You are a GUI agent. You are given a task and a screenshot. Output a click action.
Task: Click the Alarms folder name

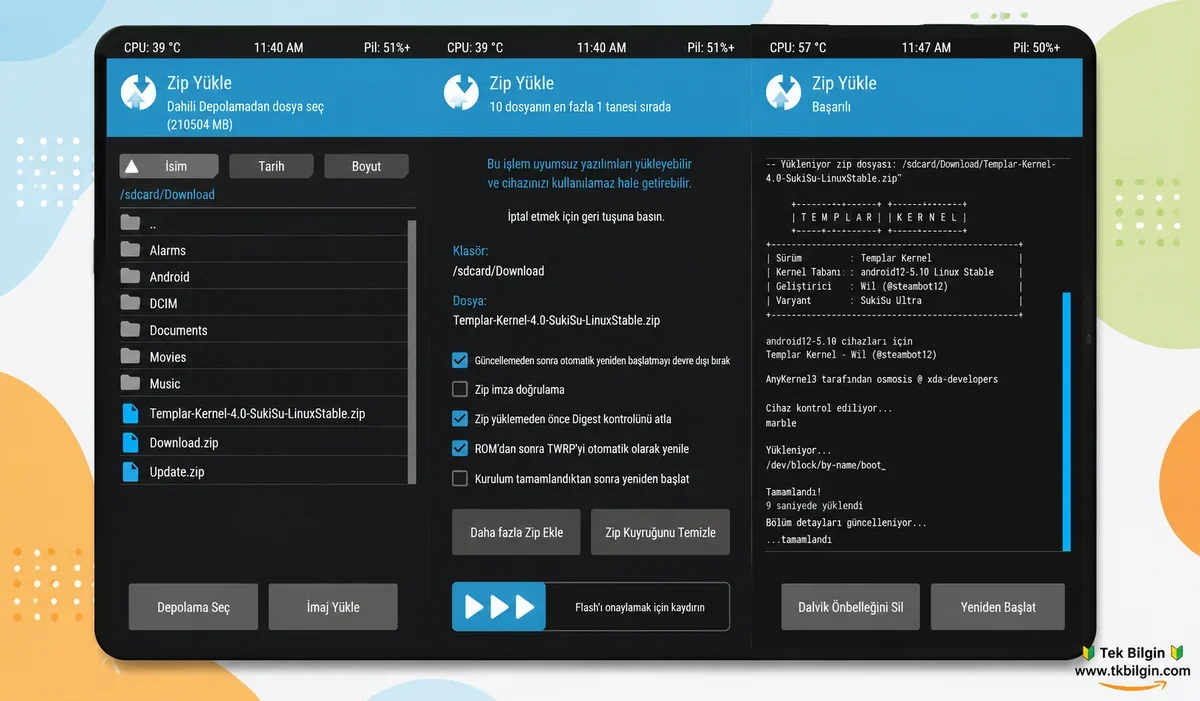click(168, 250)
